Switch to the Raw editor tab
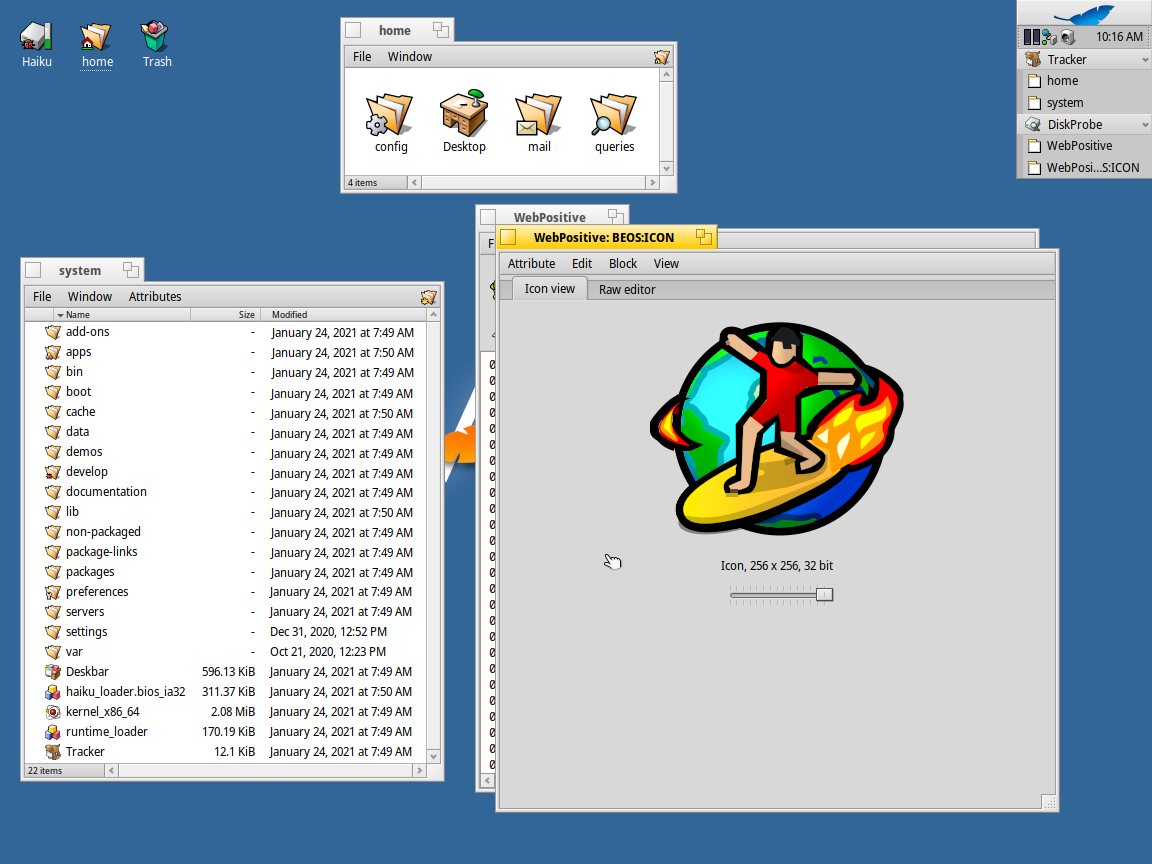This screenshot has height=864, width=1152. coord(627,289)
